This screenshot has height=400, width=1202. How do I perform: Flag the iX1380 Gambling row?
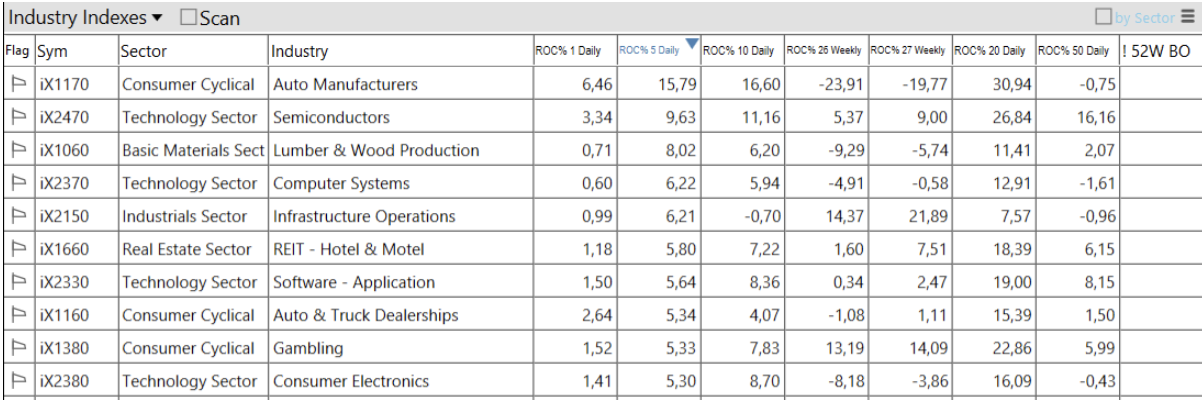pos(18,349)
